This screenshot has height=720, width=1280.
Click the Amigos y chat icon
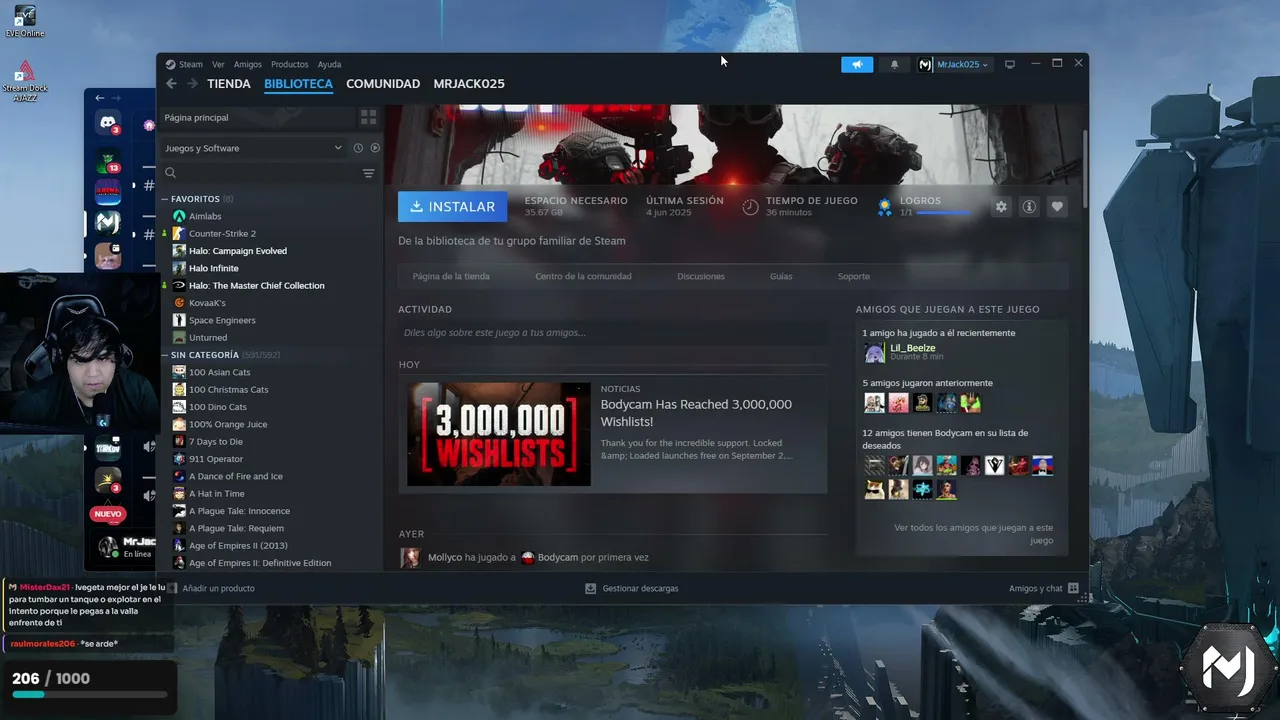pyautogui.click(x=1073, y=588)
